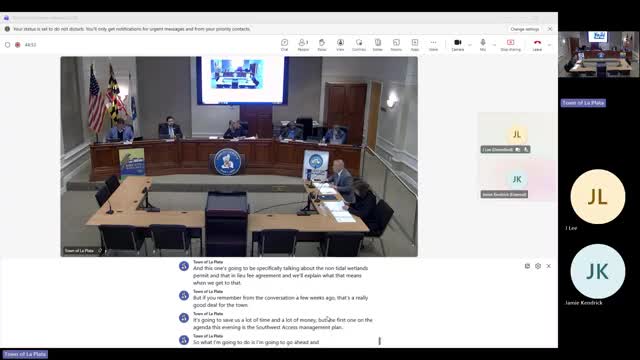
Task: Open the Chat panel in Teams toolbar
Action: coord(284,44)
